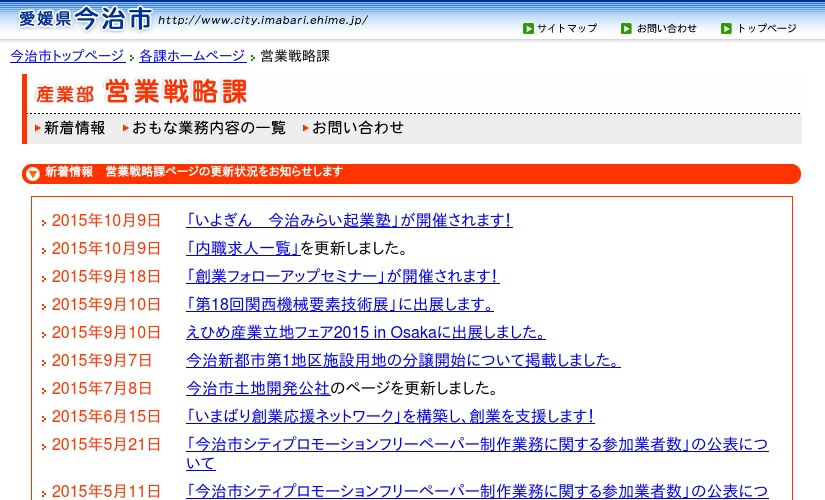
Task: Select おもな業務内容の一覧 in navigation bar
Action: click(x=208, y=128)
